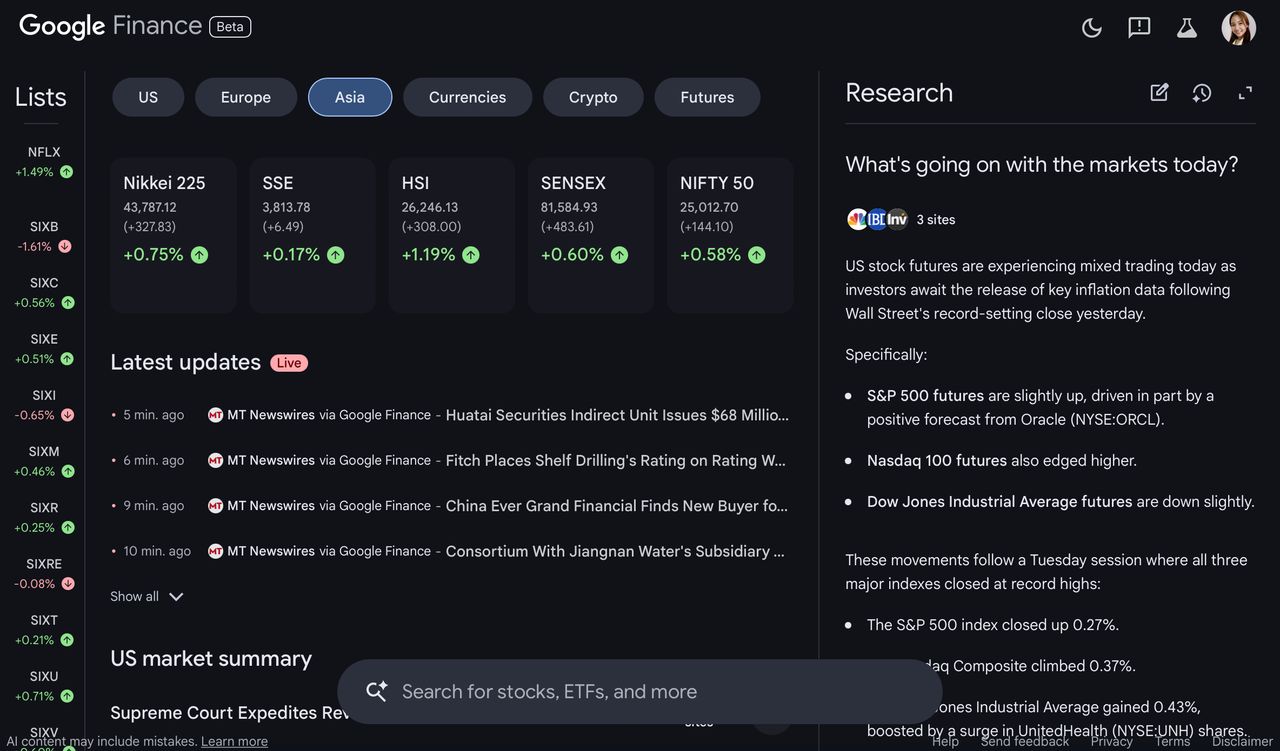Open the Huatai Securities news headline
Image resolution: width=1280 pixels, height=751 pixels.
click(616, 415)
